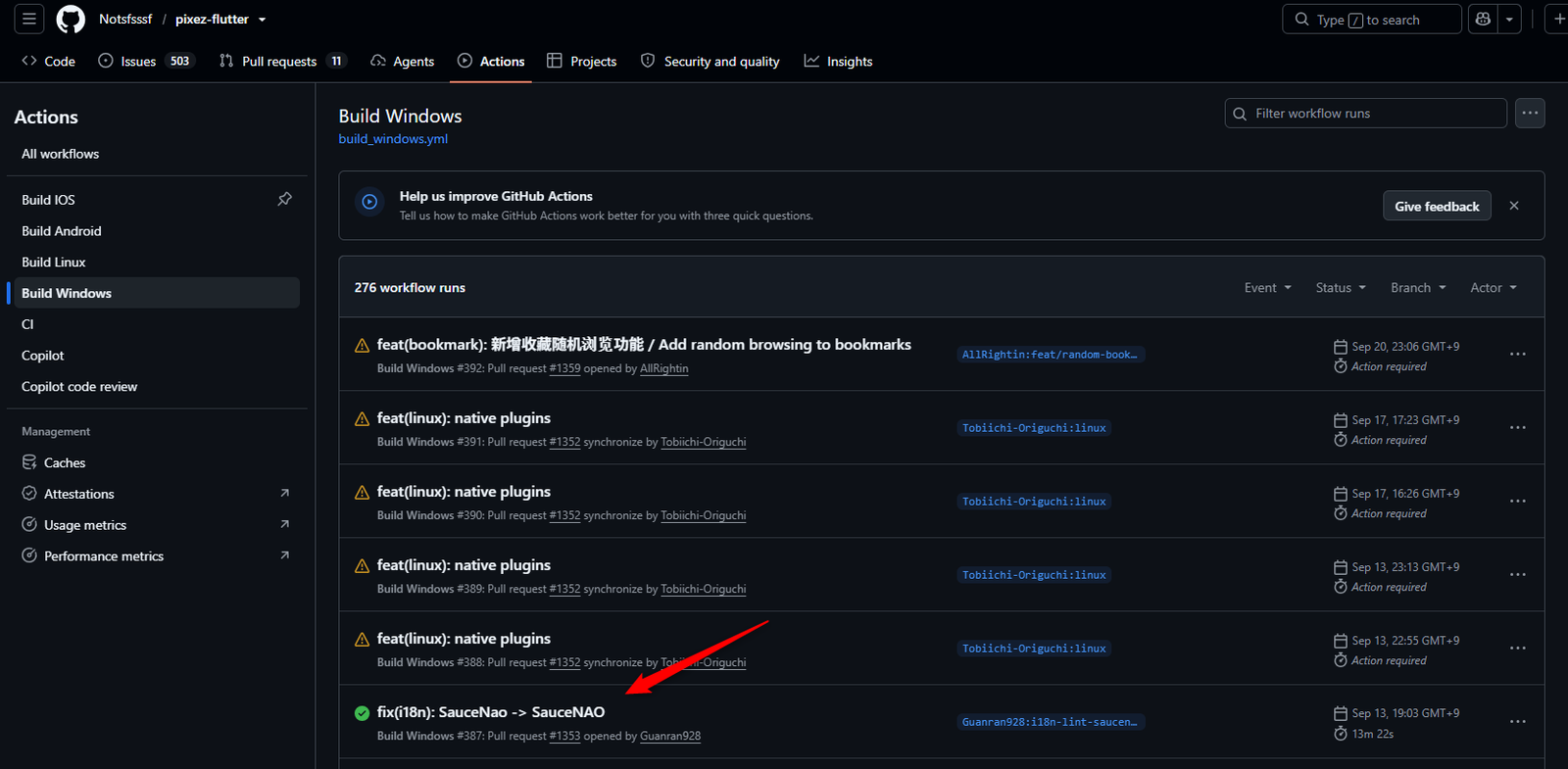Screen dimensions: 1568x769
Task: Open the Copilot icon in the header
Action: tap(1484, 19)
